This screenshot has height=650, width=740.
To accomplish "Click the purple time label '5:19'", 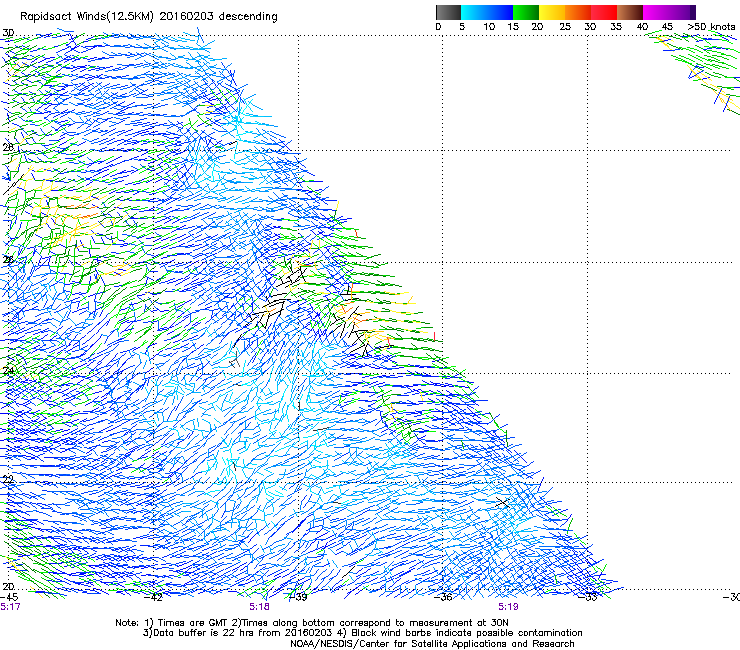I will tap(508, 607).
